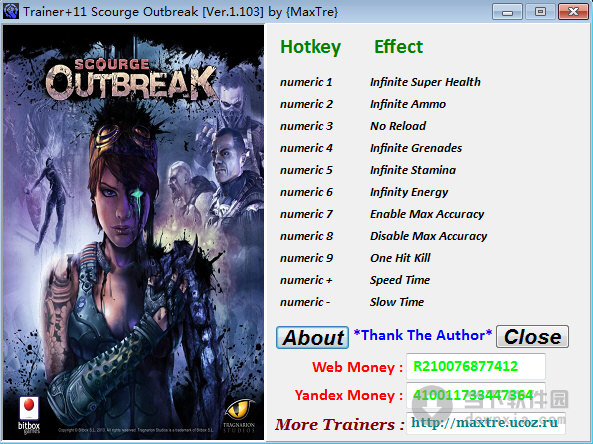593x444 pixels.
Task: Click the '*Thank The Author*' blue text
Action: coord(423,335)
